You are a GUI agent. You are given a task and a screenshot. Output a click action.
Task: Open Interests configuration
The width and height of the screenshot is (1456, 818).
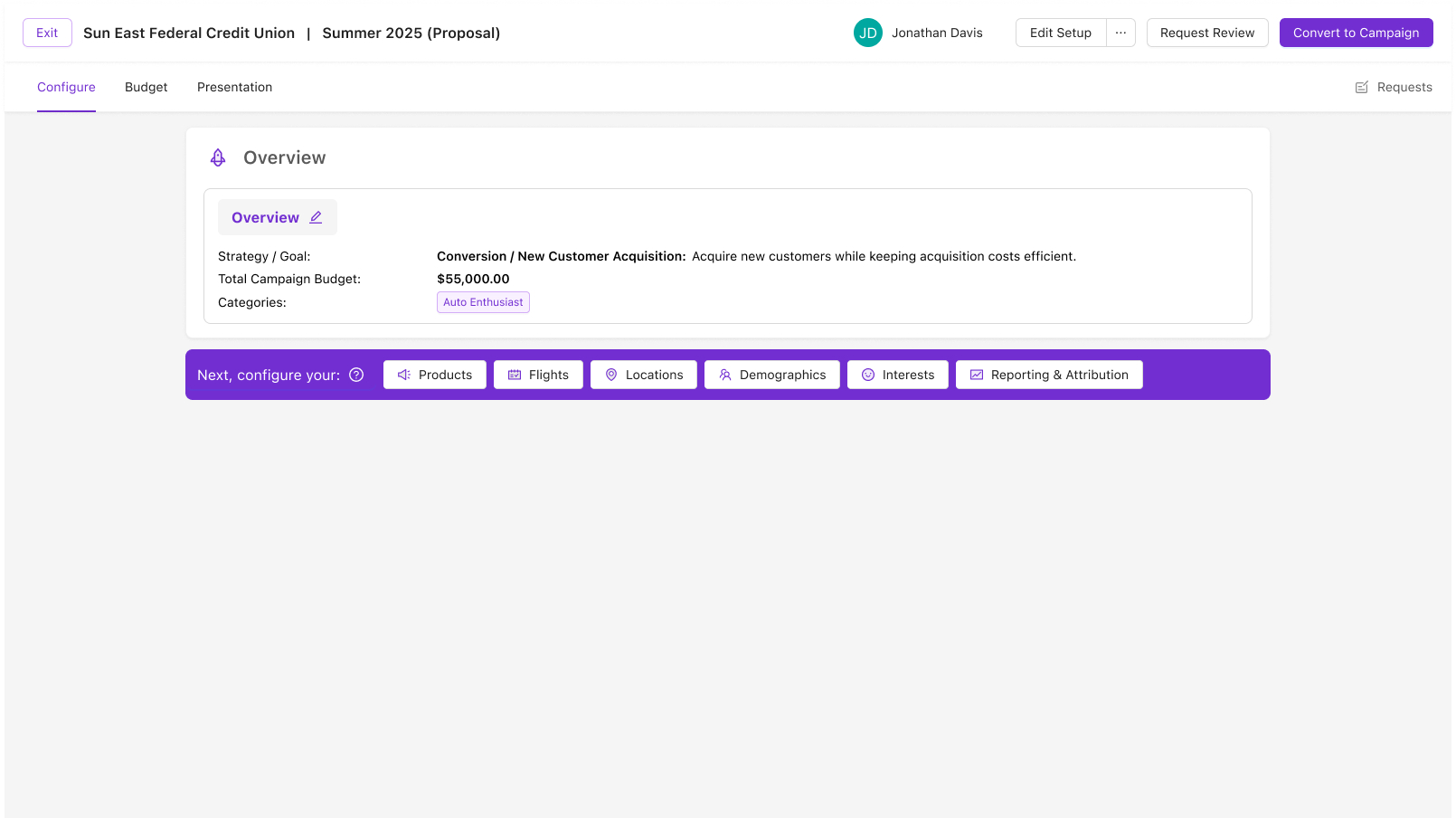[898, 375]
